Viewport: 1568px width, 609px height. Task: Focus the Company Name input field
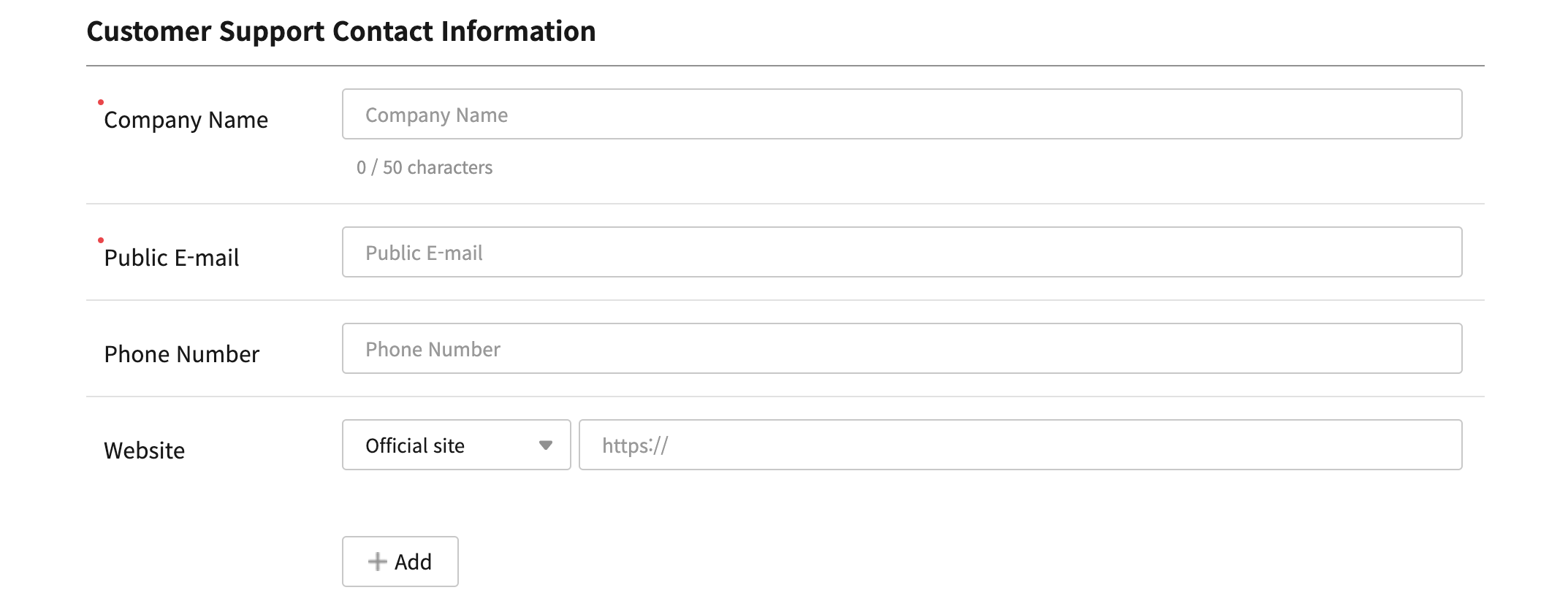(x=902, y=114)
